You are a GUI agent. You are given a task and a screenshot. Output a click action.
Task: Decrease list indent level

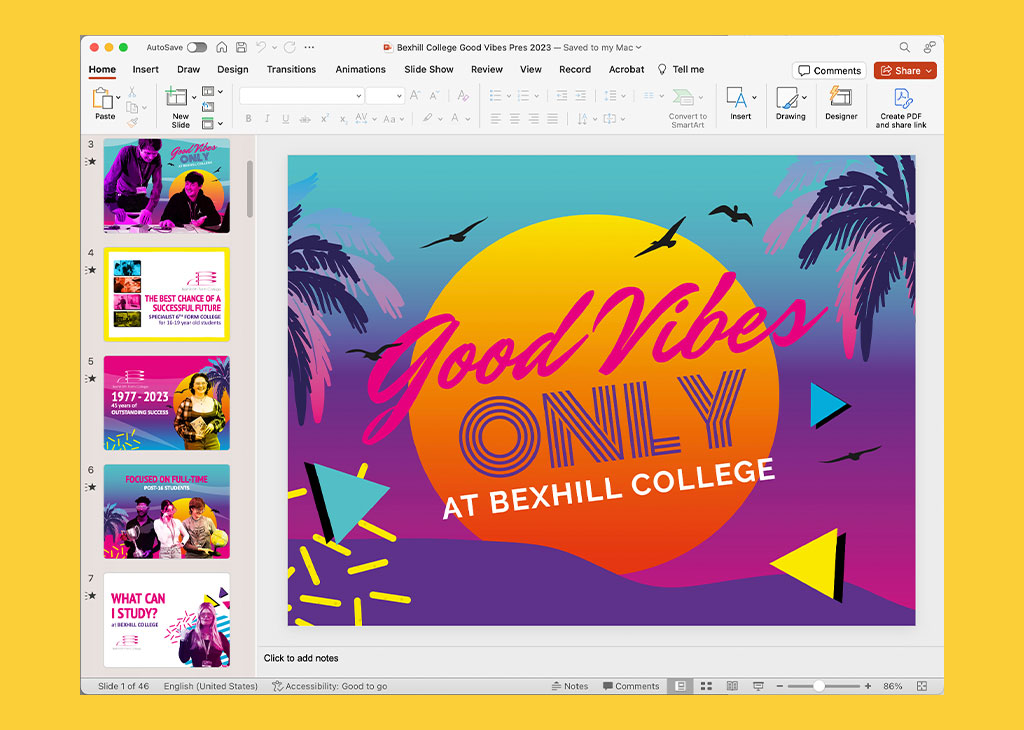pyautogui.click(x=562, y=96)
